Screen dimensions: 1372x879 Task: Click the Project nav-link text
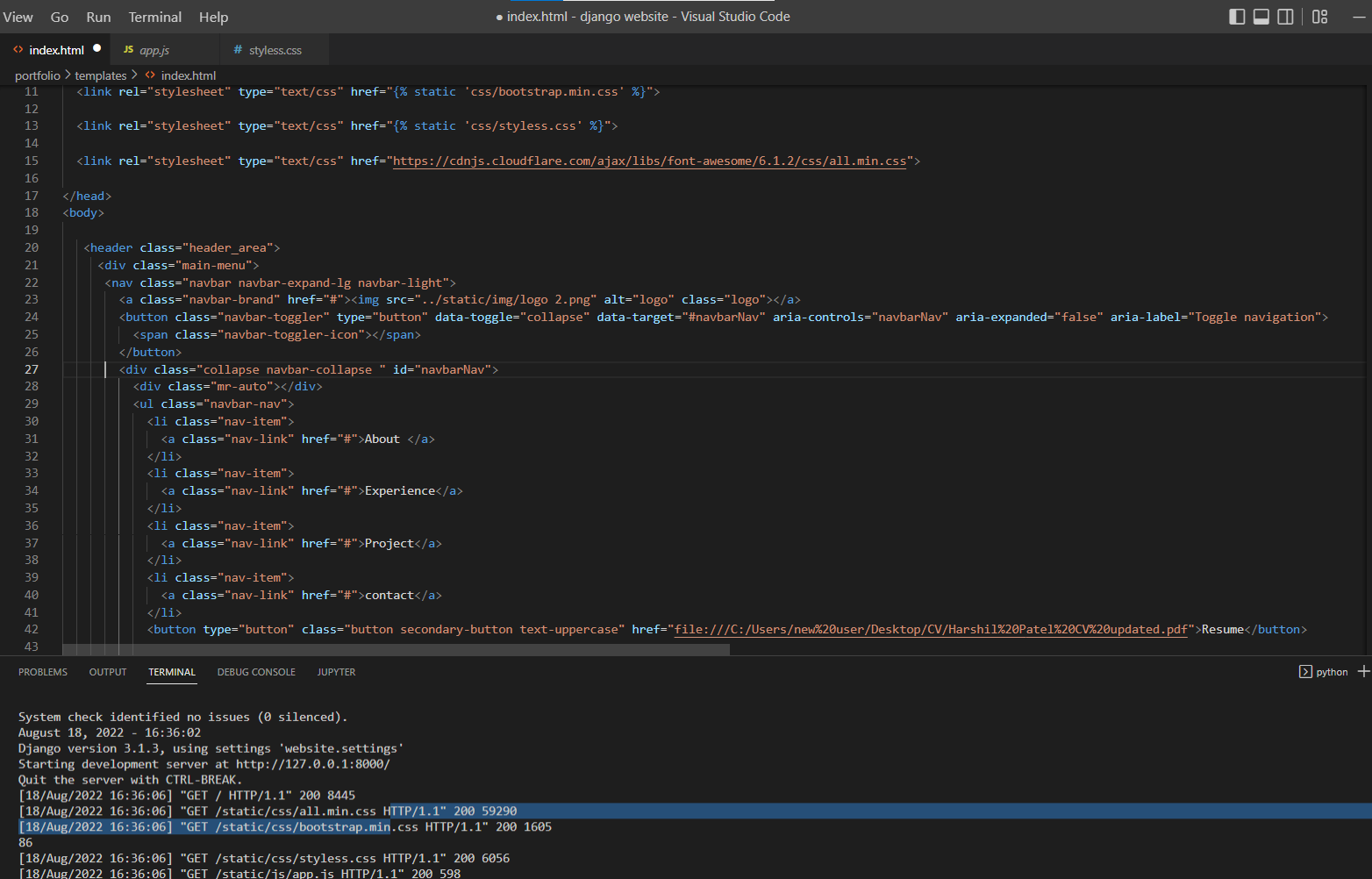pyautogui.click(x=389, y=543)
